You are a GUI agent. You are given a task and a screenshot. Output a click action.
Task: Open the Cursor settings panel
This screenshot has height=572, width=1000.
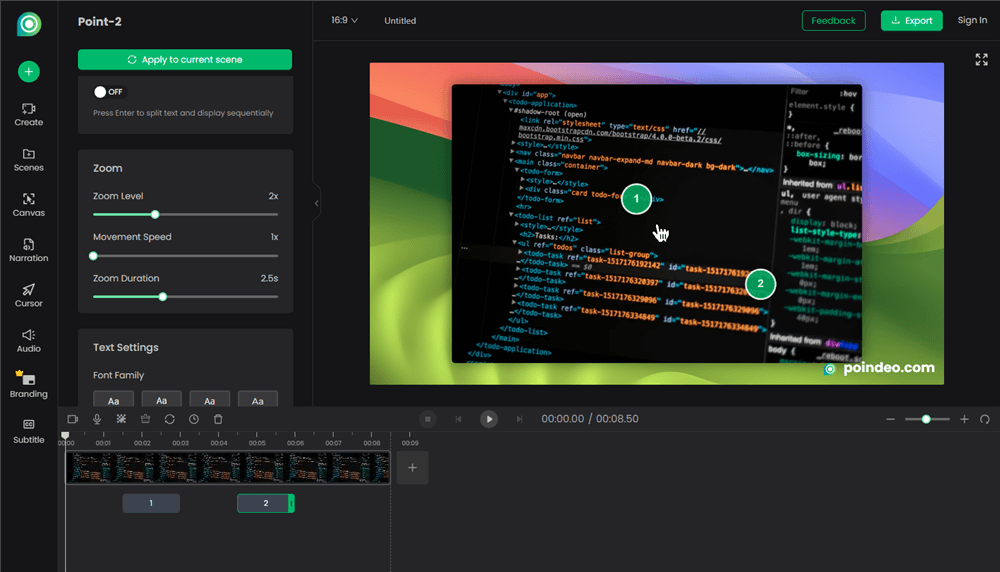(x=28, y=295)
